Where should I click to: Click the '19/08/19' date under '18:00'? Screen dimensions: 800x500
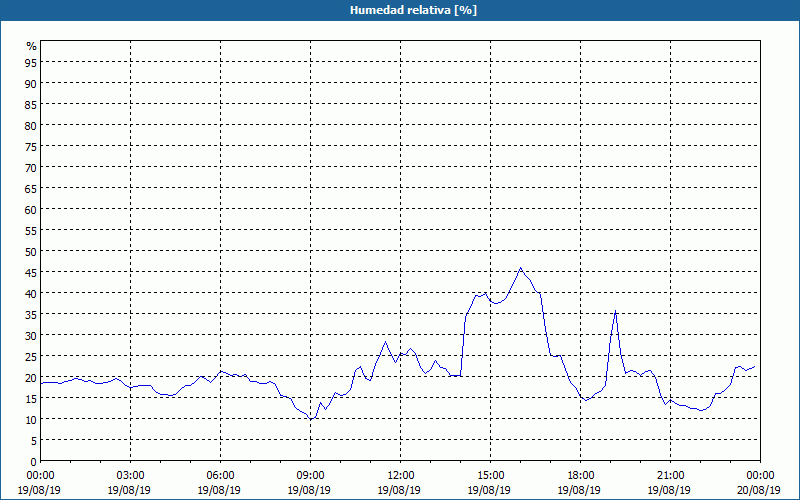pos(579,490)
